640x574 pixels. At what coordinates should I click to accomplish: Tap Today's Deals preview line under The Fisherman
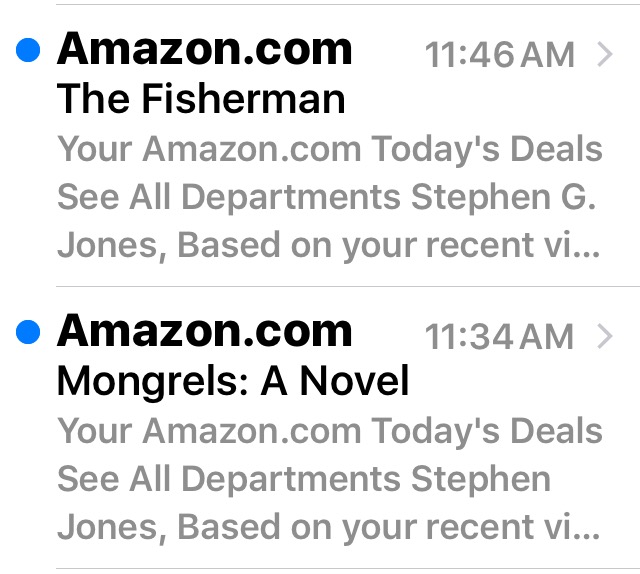[x=330, y=150]
